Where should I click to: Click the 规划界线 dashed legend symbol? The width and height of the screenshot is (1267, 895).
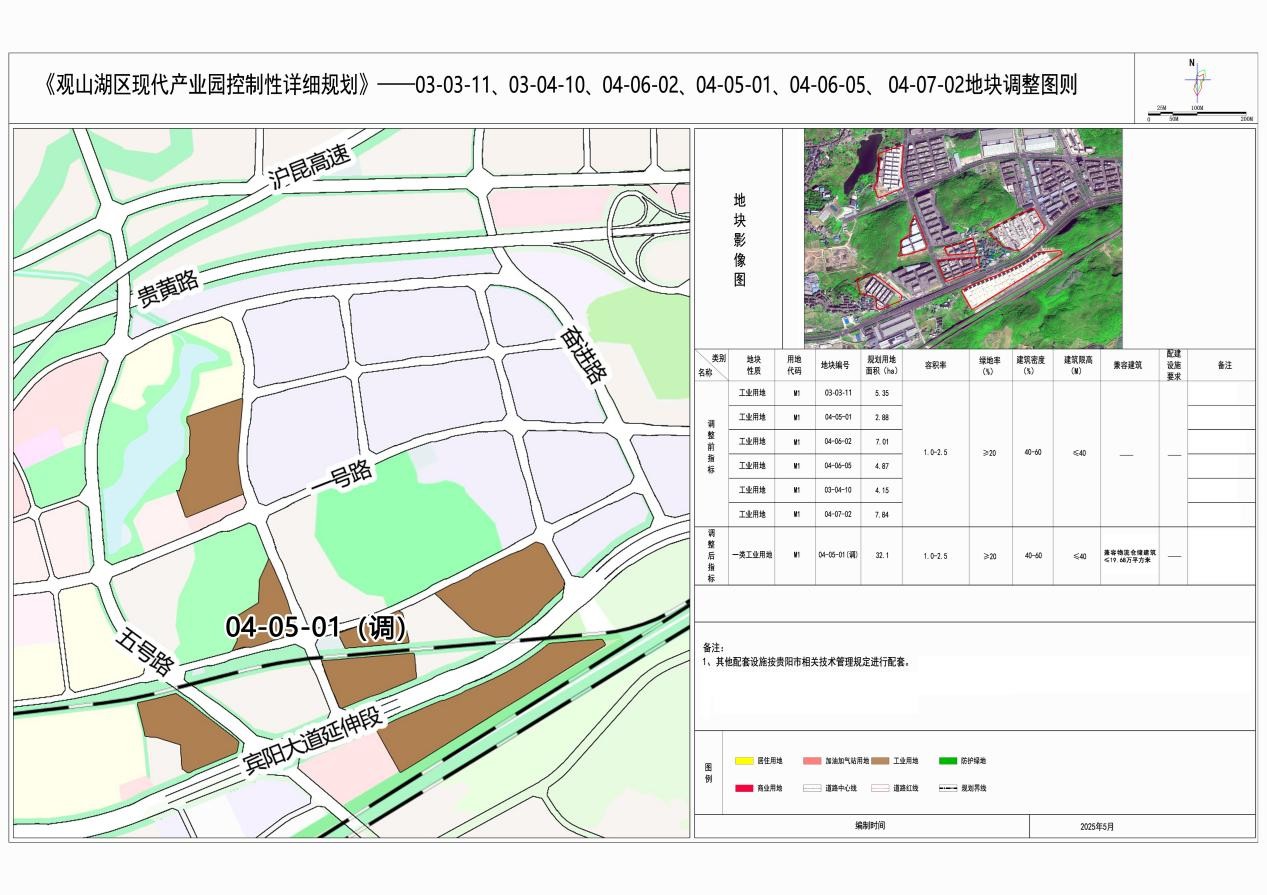click(x=948, y=788)
